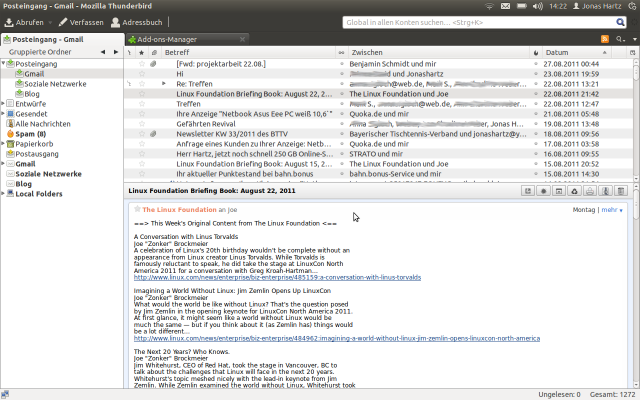The height and width of the screenshot is (400, 640).
Task: Open the tab list dropdown arrow
Action: (x=634, y=39)
